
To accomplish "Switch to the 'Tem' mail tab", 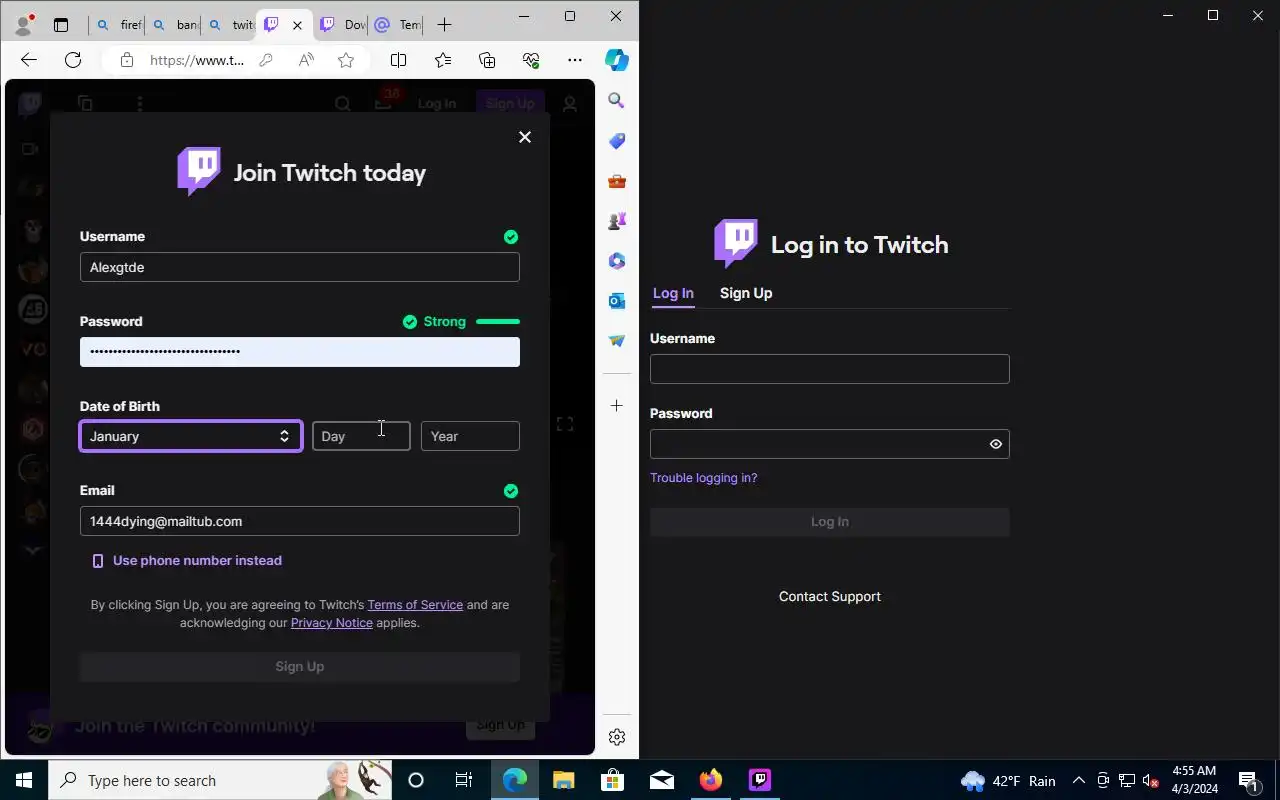I will [397, 25].
